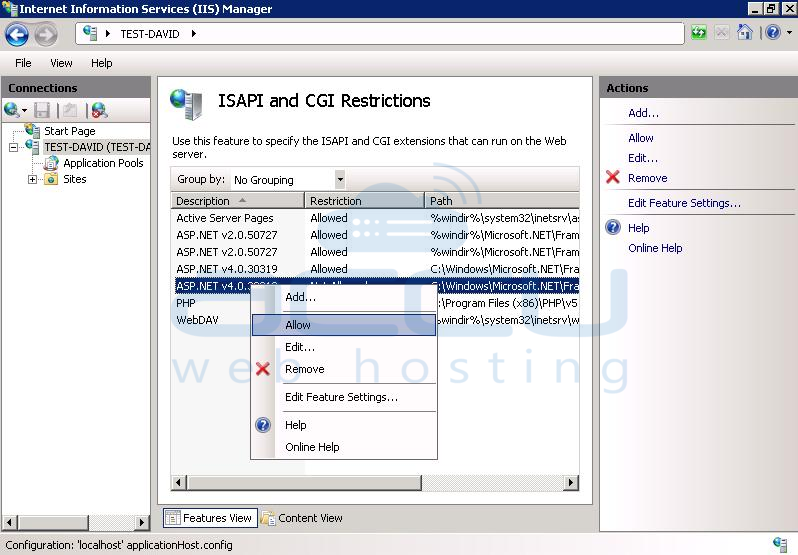The height and width of the screenshot is (555, 798).
Task: Click Online Help in the Actions pane
Action: [655, 248]
